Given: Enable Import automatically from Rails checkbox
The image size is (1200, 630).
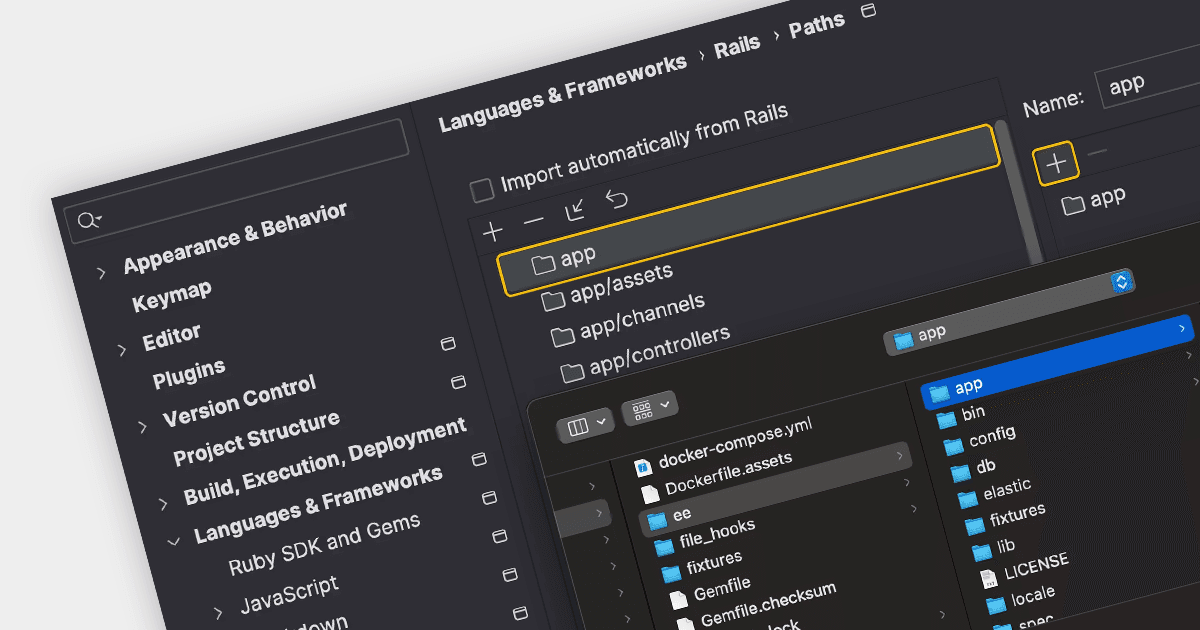Looking at the screenshot, I should [482, 189].
